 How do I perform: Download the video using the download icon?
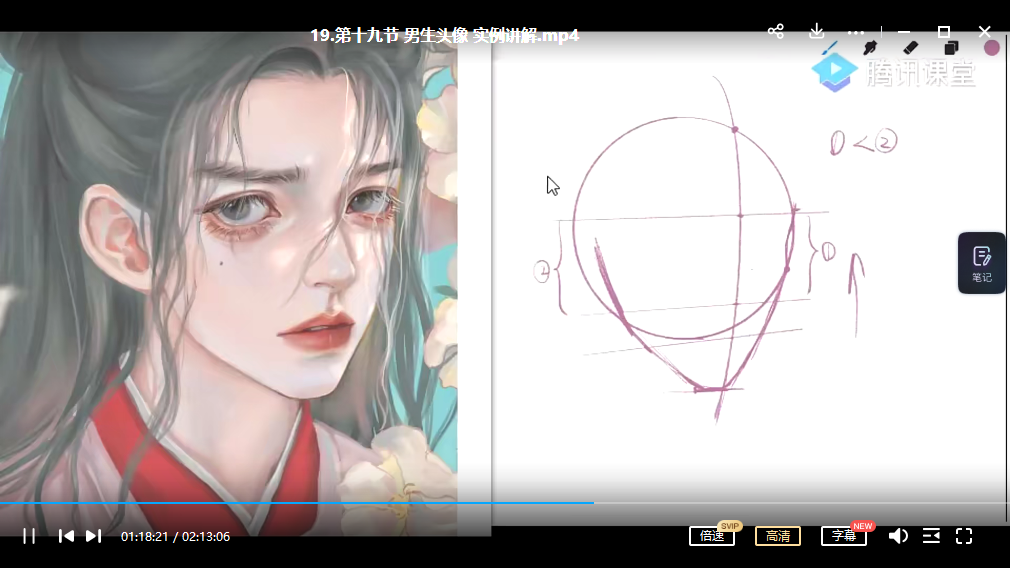[x=816, y=31]
